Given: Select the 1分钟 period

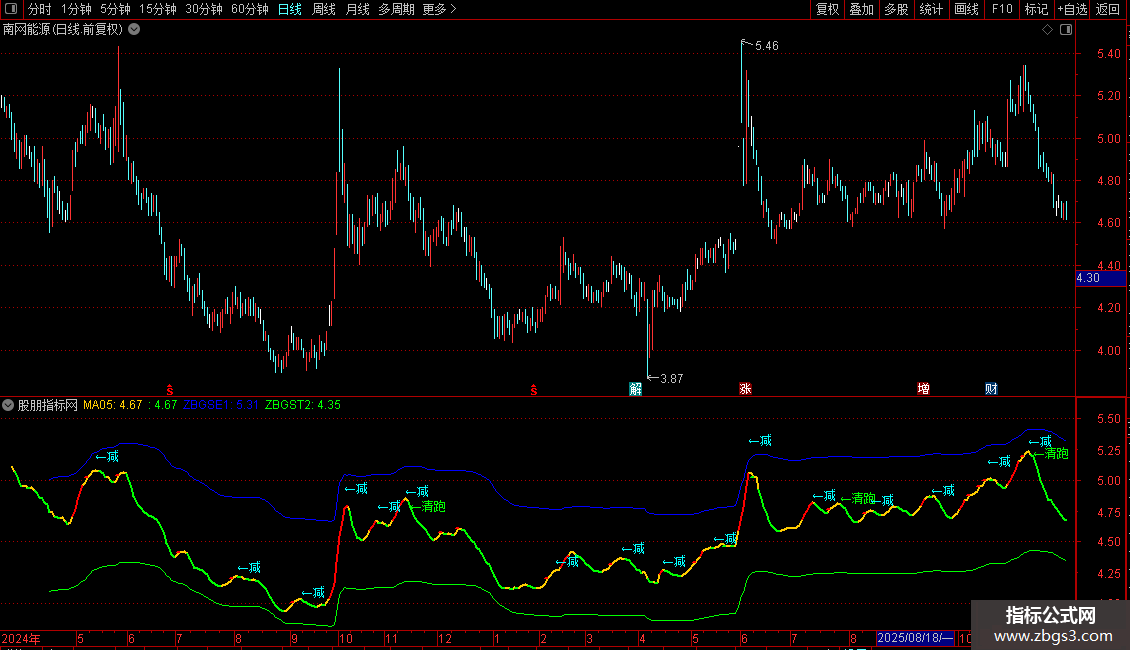Looking at the screenshot, I should pyautogui.click(x=76, y=9).
